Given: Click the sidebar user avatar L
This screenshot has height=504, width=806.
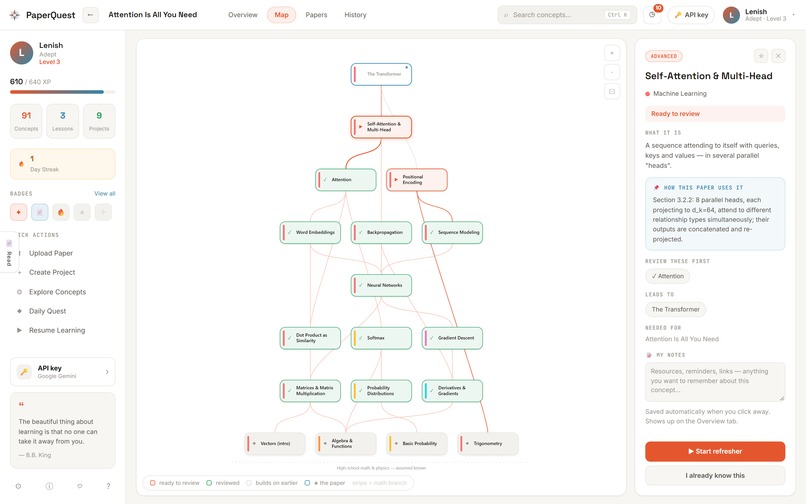Looking at the screenshot, I should (22, 53).
